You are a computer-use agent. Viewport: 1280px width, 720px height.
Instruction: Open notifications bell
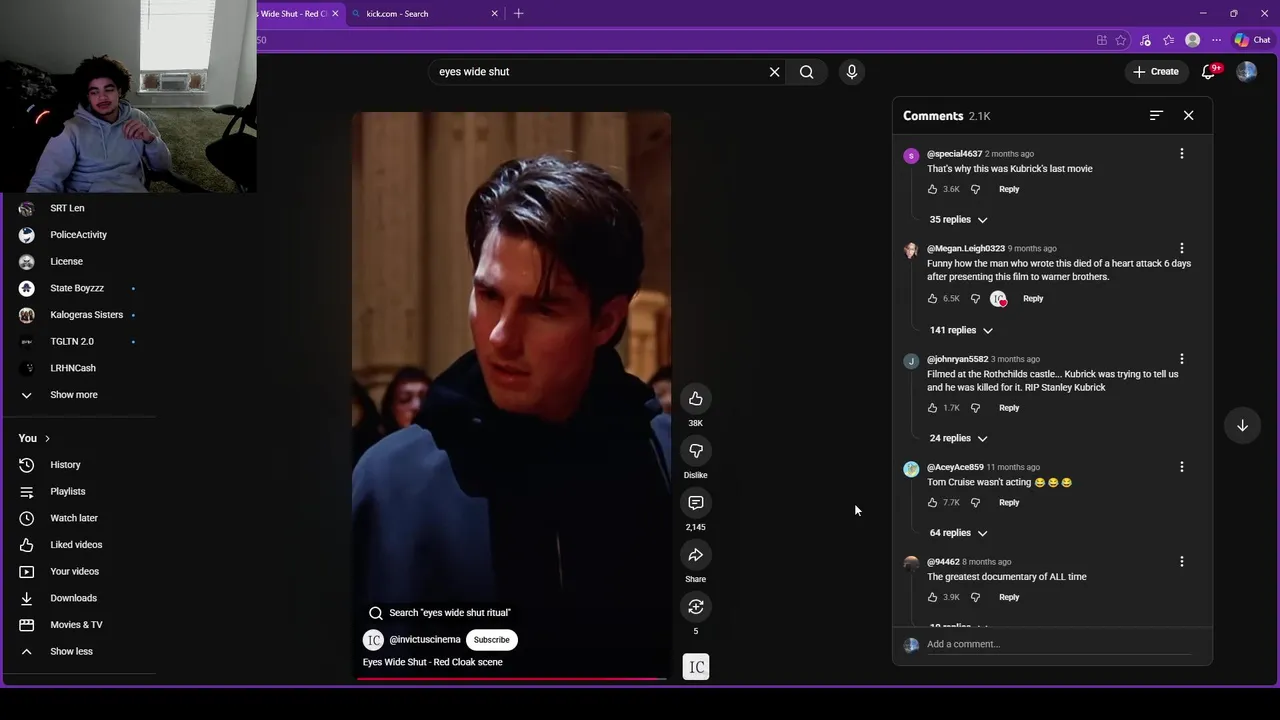(1208, 72)
